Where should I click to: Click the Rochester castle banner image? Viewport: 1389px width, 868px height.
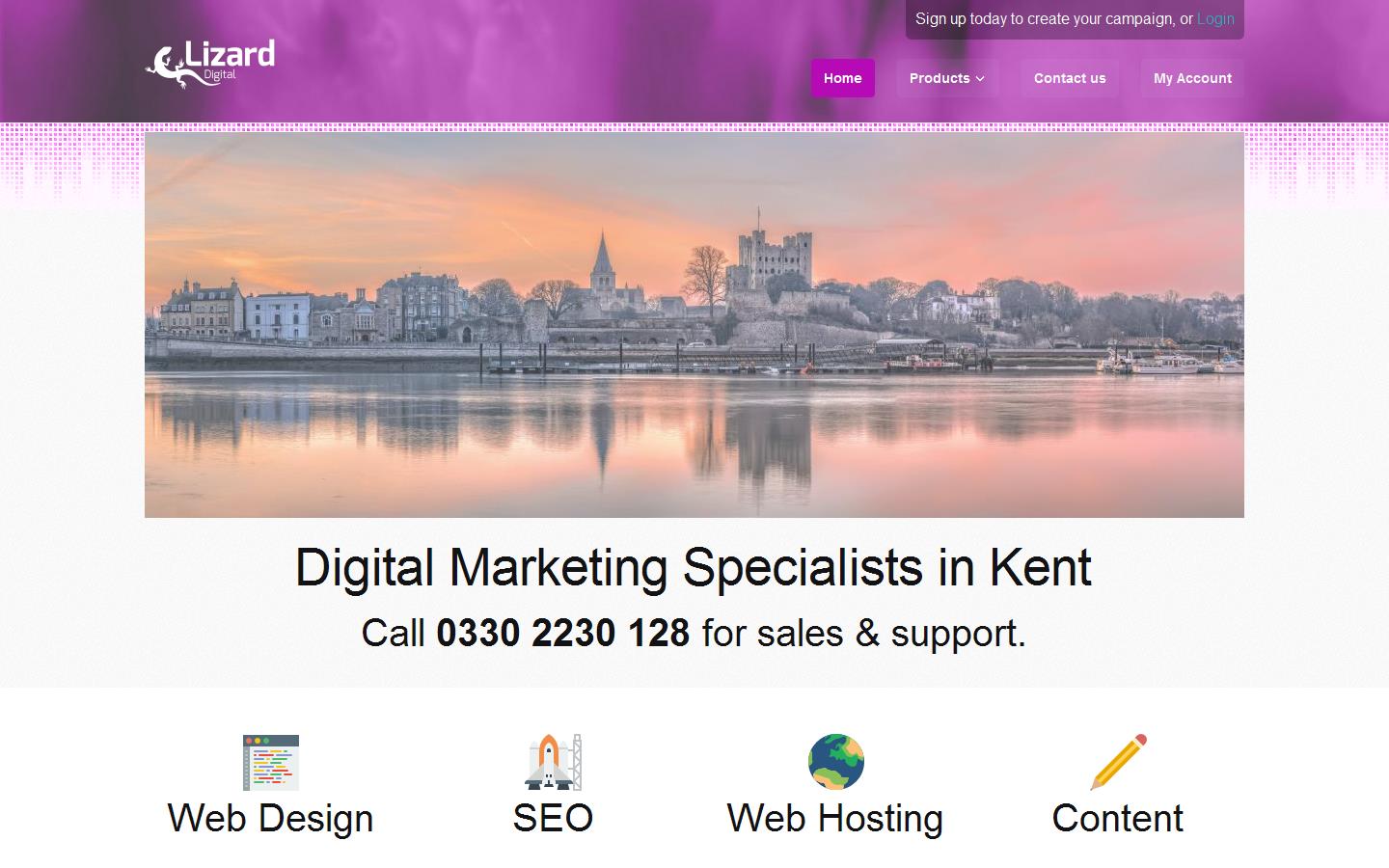(x=694, y=325)
